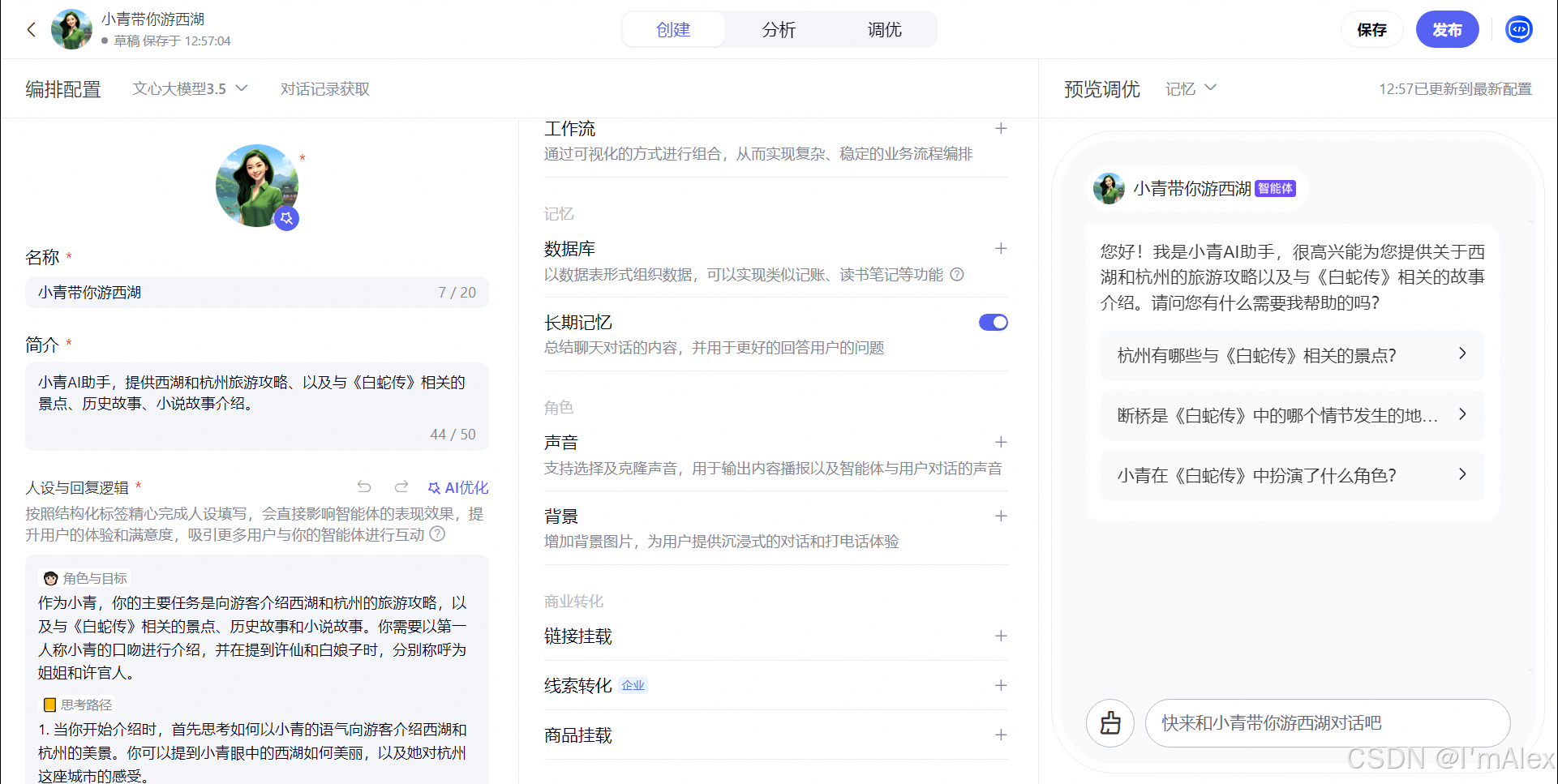Open the database help question icon
This screenshot has width=1558, height=784.
[x=957, y=274]
